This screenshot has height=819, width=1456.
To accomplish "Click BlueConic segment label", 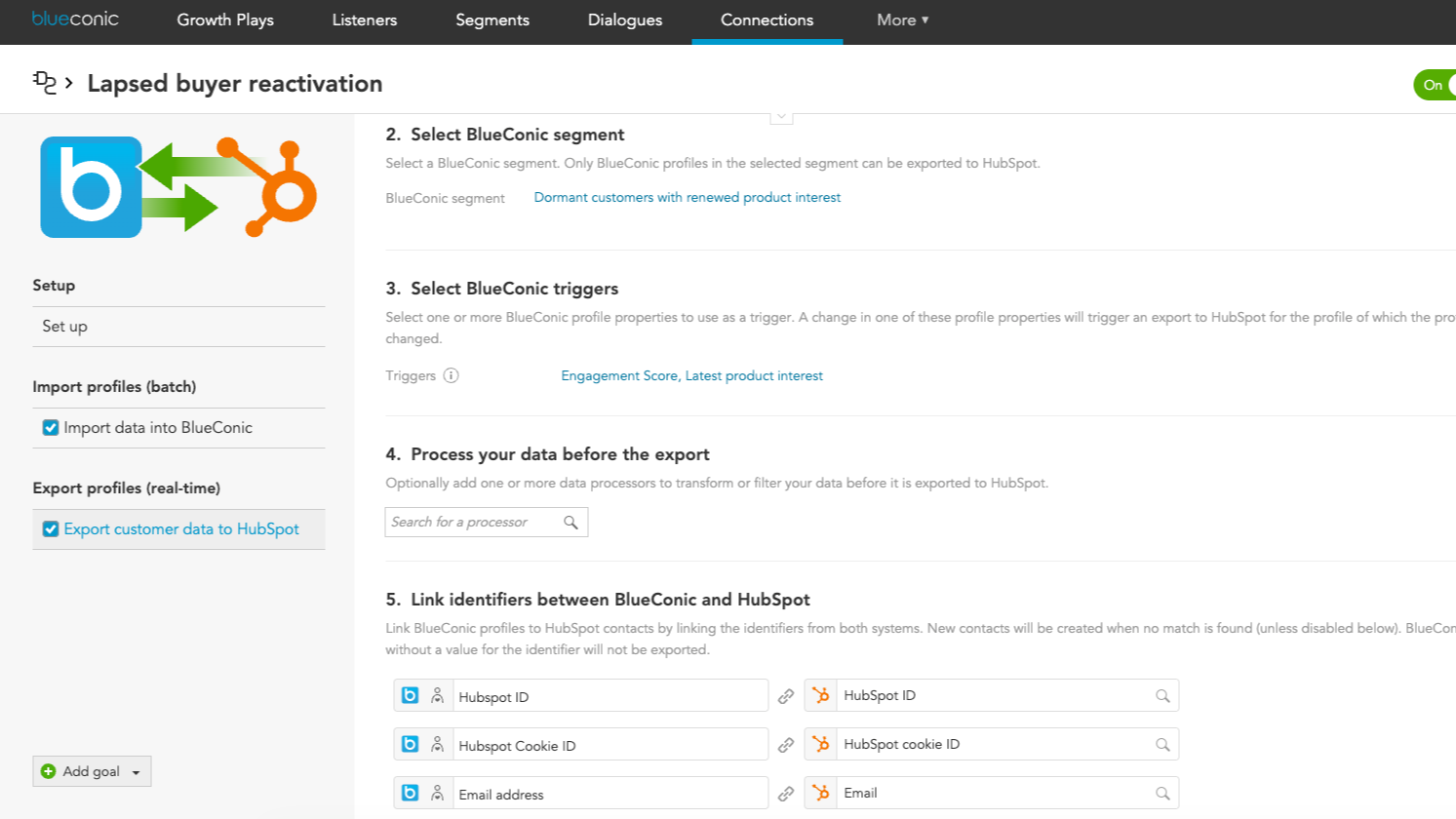I will point(445,198).
